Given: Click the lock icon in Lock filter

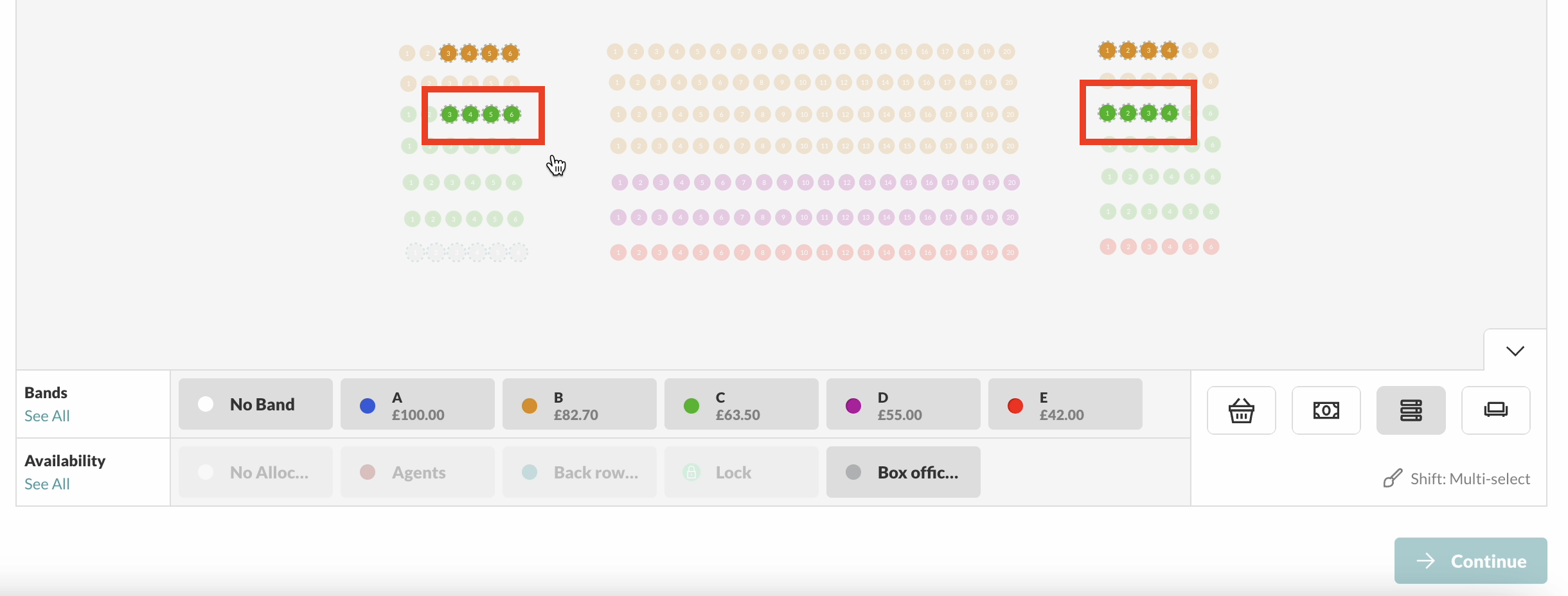Looking at the screenshot, I should (691, 472).
